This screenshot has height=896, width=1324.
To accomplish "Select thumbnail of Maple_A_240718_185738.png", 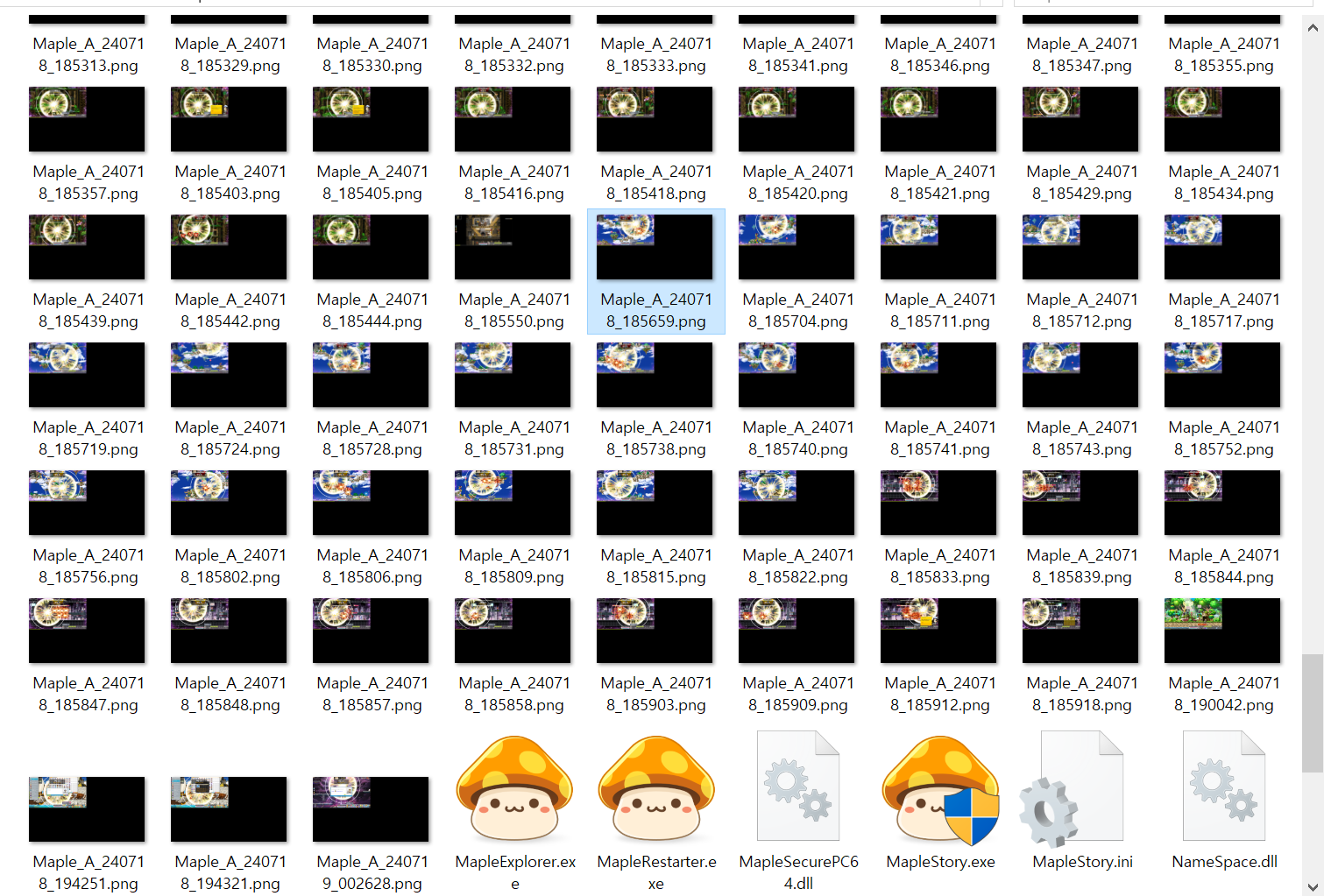I will coord(655,375).
